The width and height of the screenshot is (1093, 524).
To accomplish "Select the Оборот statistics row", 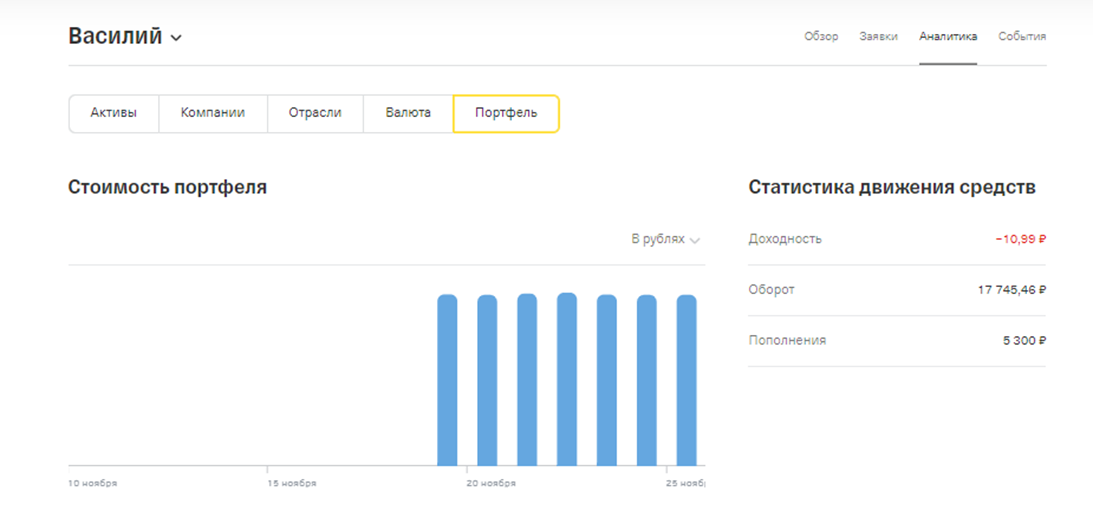I will click(896, 290).
